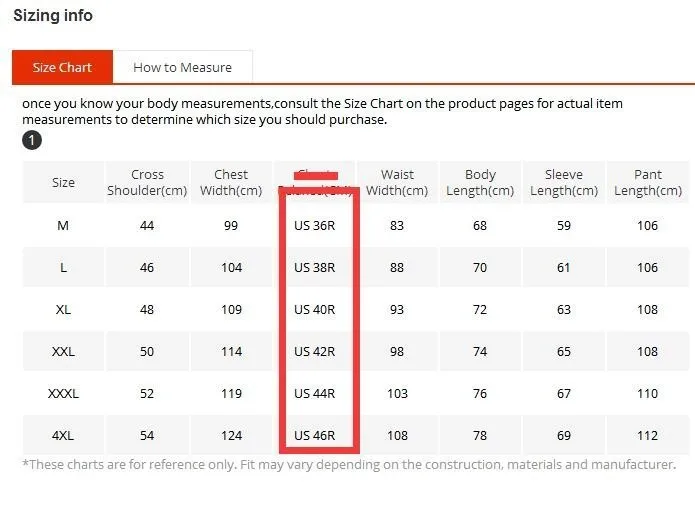Select the Waist Width(cm) column header
The height and width of the screenshot is (520, 695).
(397, 183)
